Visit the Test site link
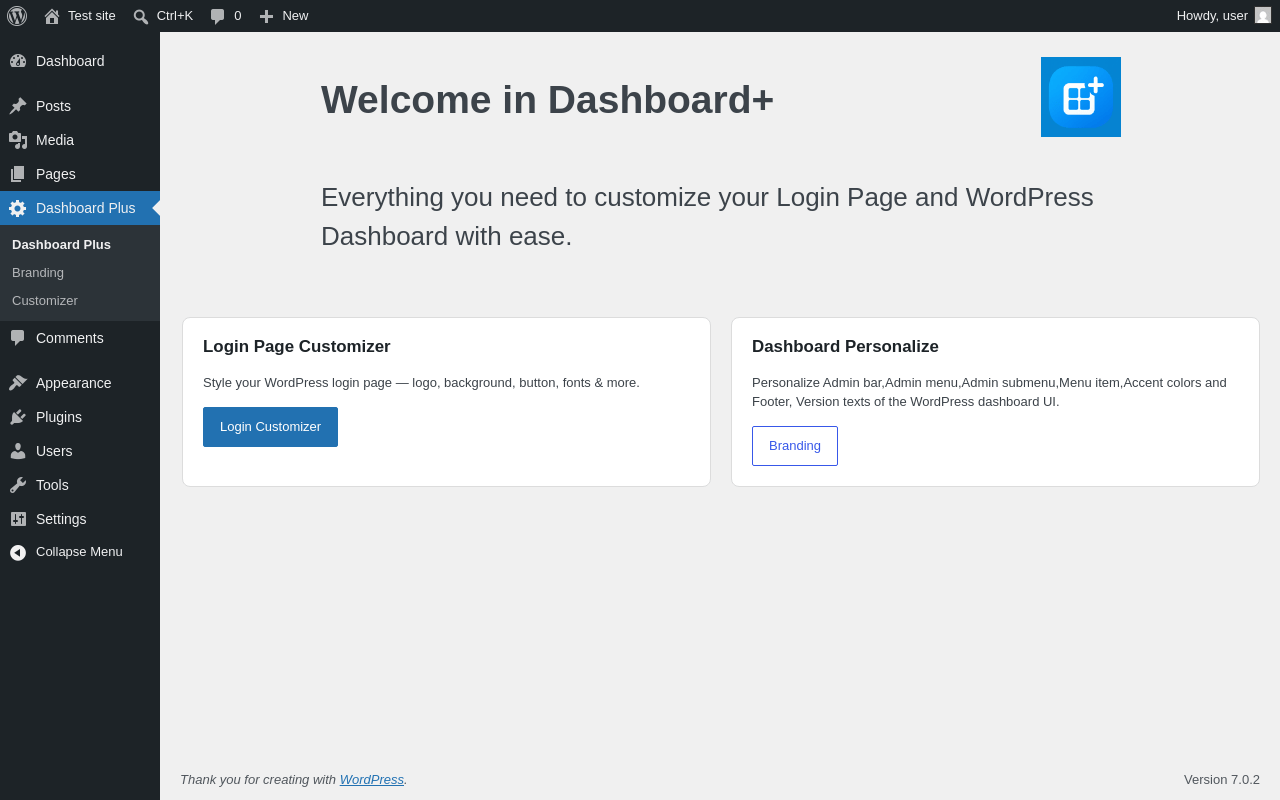The width and height of the screenshot is (1280, 800). 92,16
